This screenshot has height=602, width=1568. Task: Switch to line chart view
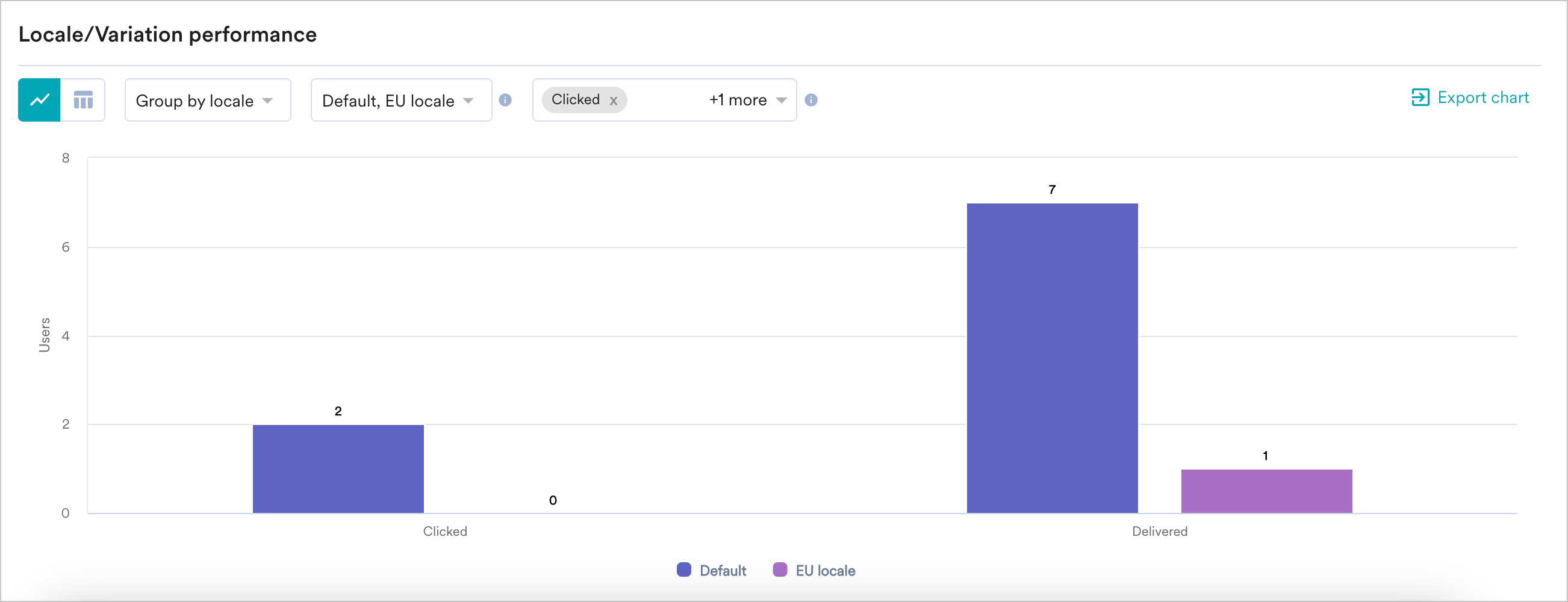[40, 100]
